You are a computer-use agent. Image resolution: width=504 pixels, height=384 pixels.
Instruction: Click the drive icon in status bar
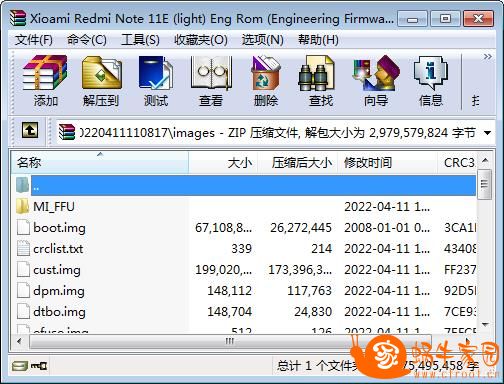pos(20,366)
